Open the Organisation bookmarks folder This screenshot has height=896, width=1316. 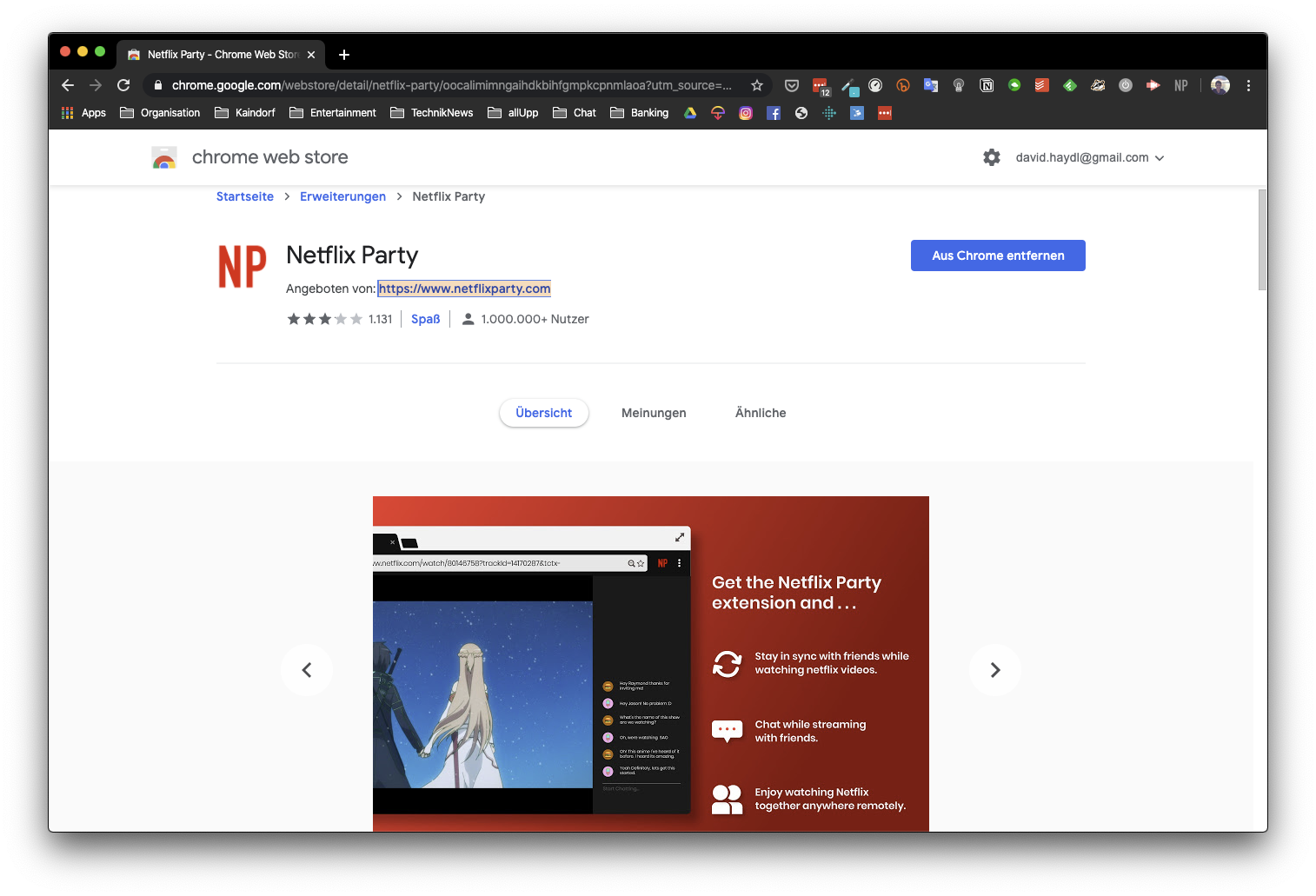tap(160, 113)
